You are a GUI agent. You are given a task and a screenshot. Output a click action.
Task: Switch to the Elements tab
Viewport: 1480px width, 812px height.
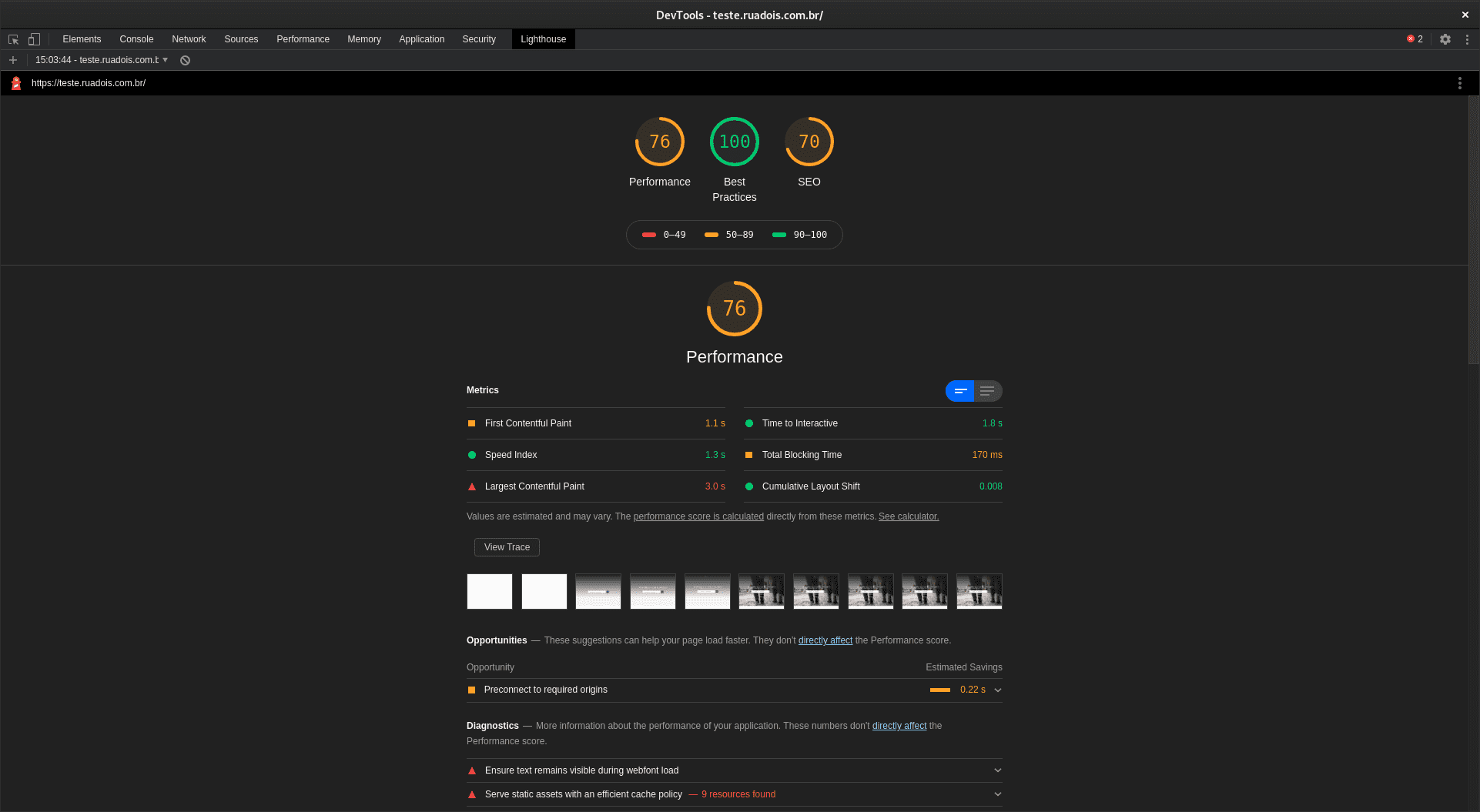[82, 39]
